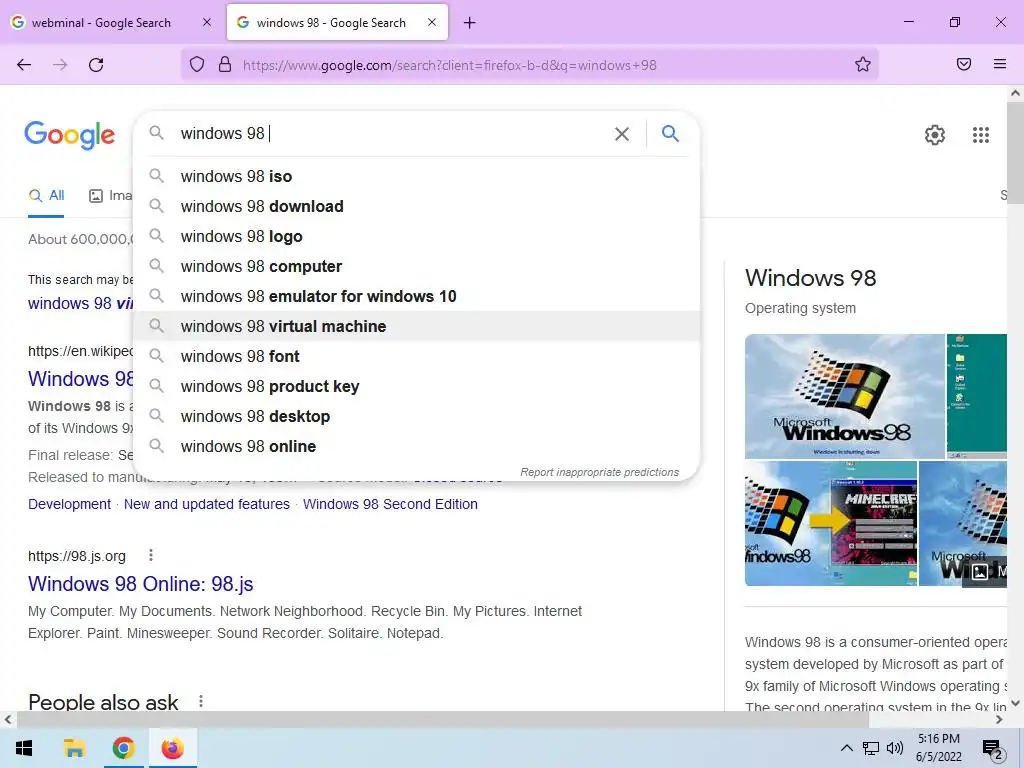Open a new browser tab
Viewport: 1024px width, 768px height.
tap(470, 23)
